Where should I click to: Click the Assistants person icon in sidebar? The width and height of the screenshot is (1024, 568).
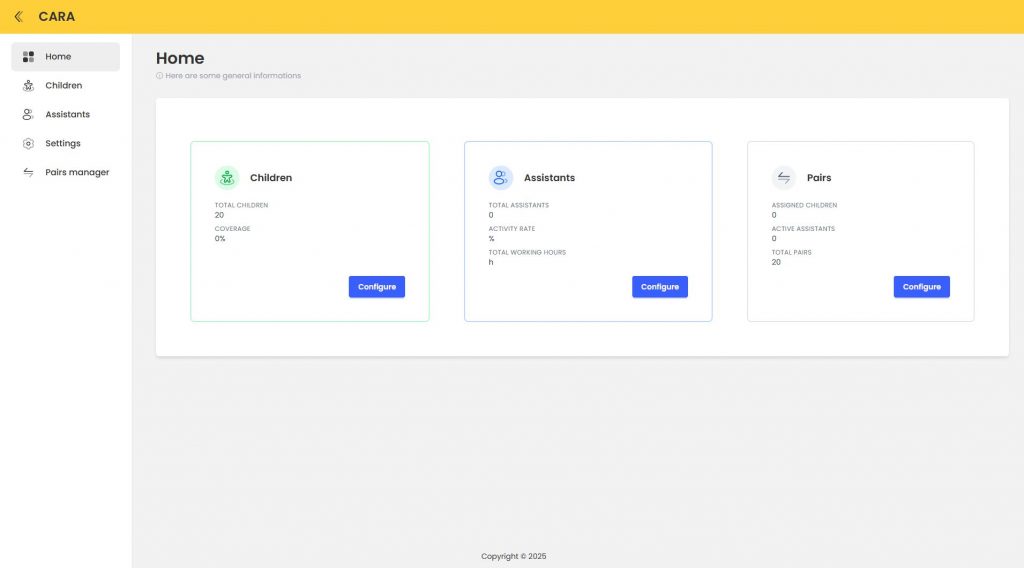coord(28,115)
